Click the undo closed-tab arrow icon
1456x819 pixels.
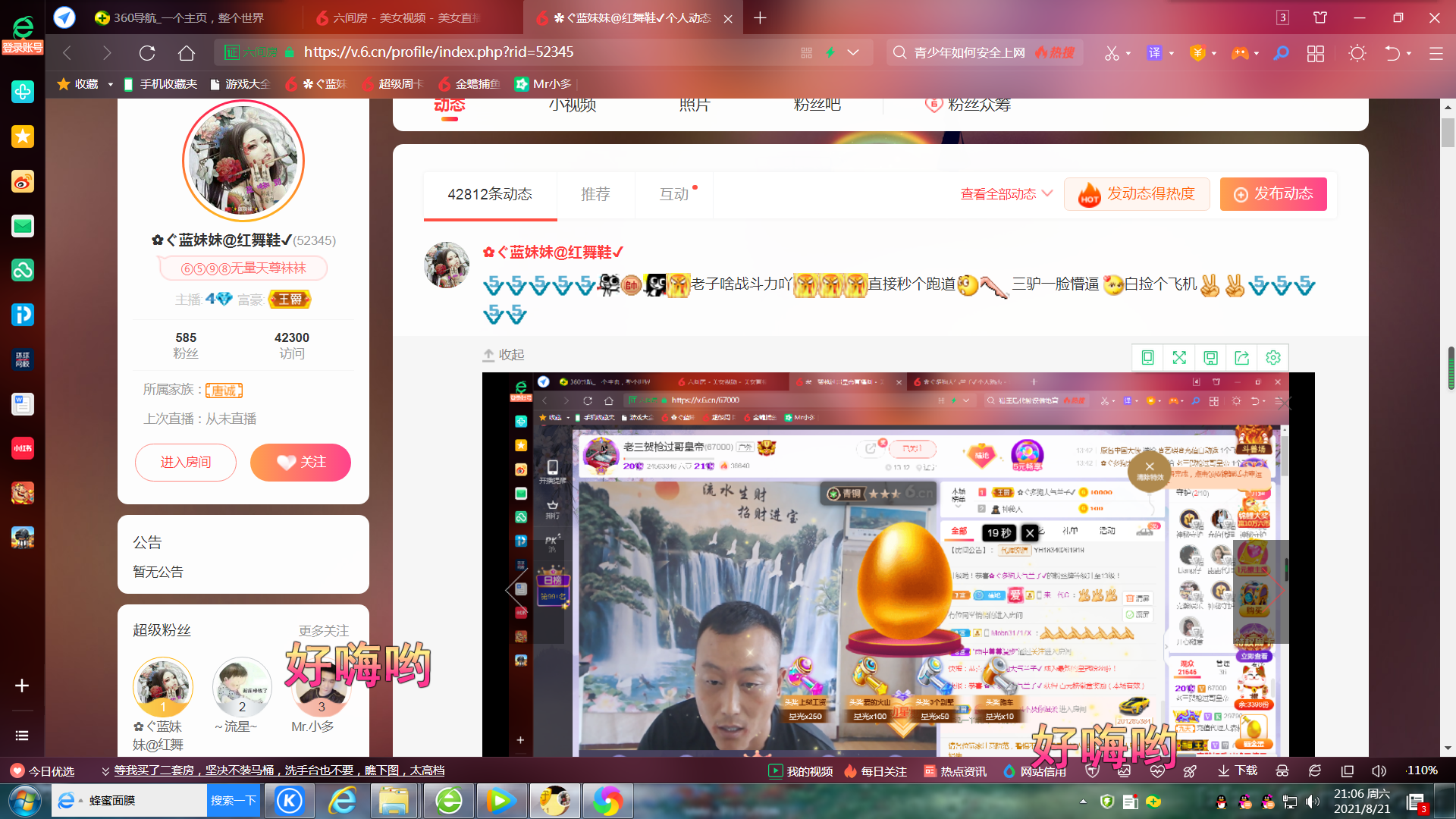(1393, 53)
